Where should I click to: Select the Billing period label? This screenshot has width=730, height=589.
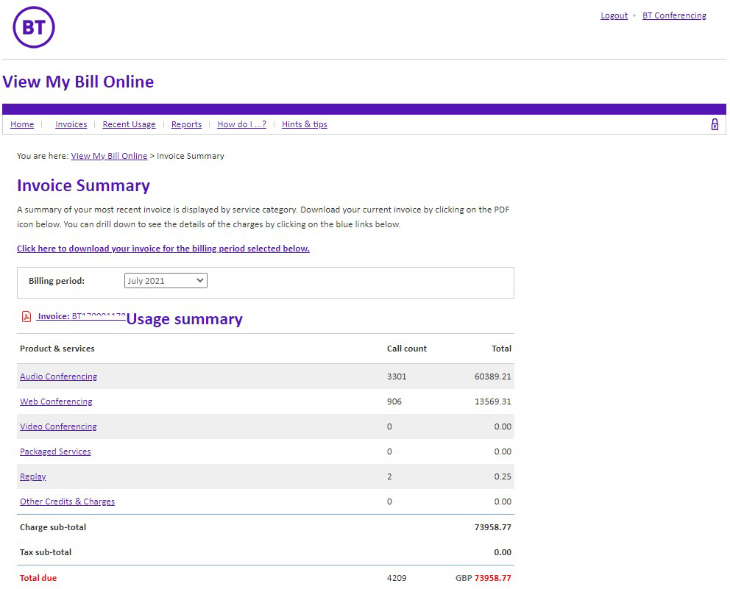click(57, 281)
